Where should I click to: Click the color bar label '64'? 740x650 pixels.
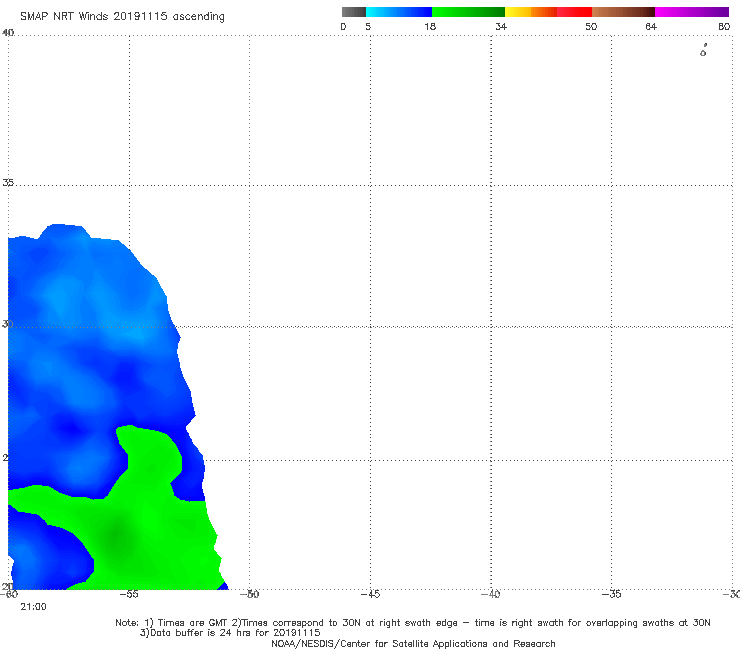pyautogui.click(x=651, y=26)
